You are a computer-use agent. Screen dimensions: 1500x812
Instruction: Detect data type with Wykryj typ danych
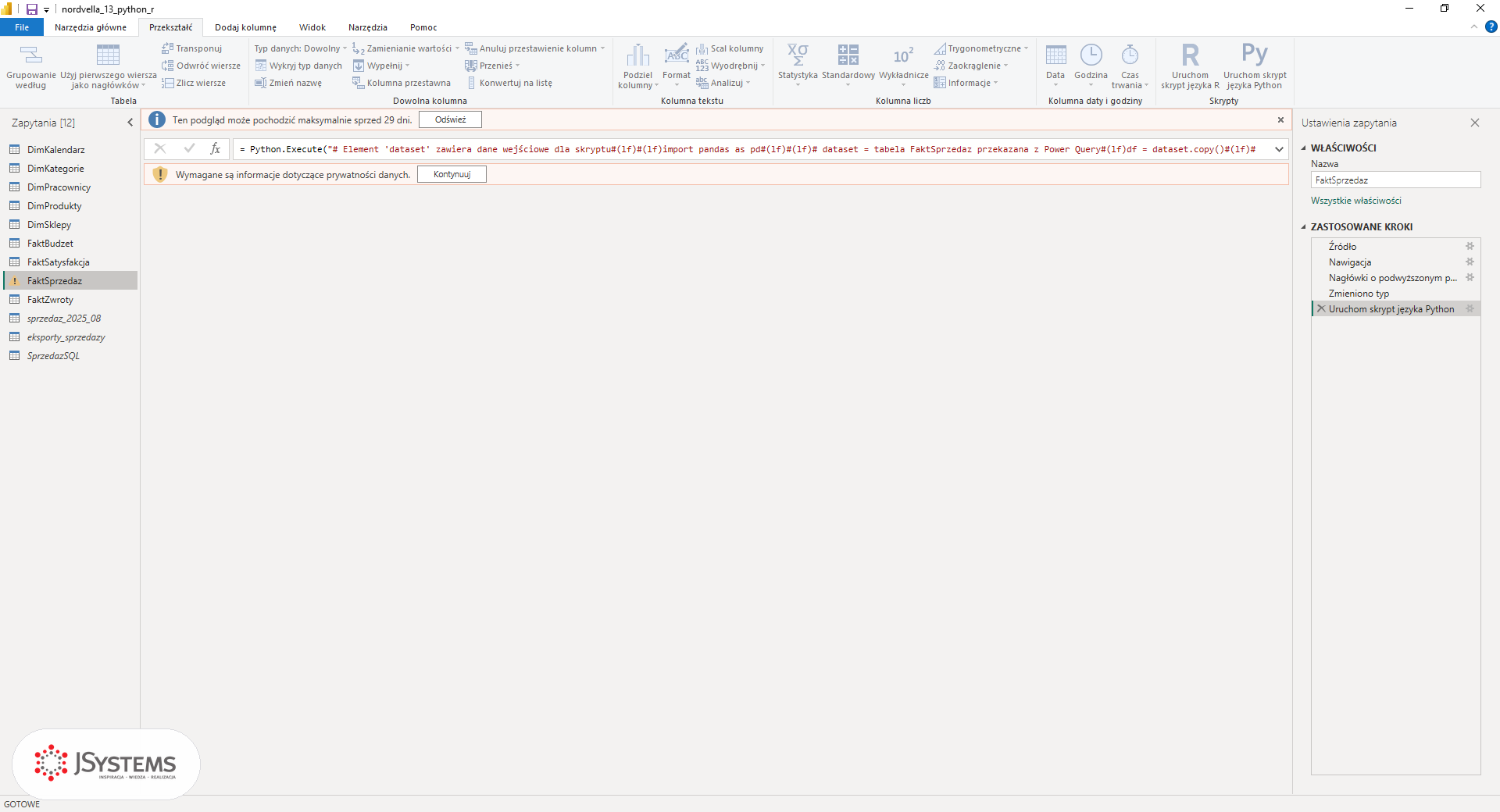[298, 66]
